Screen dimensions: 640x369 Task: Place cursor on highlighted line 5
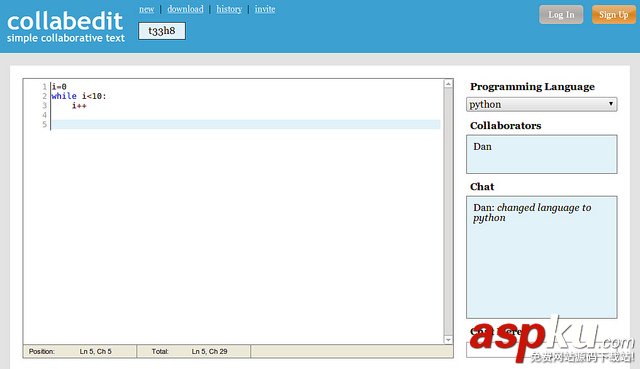(x=245, y=124)
